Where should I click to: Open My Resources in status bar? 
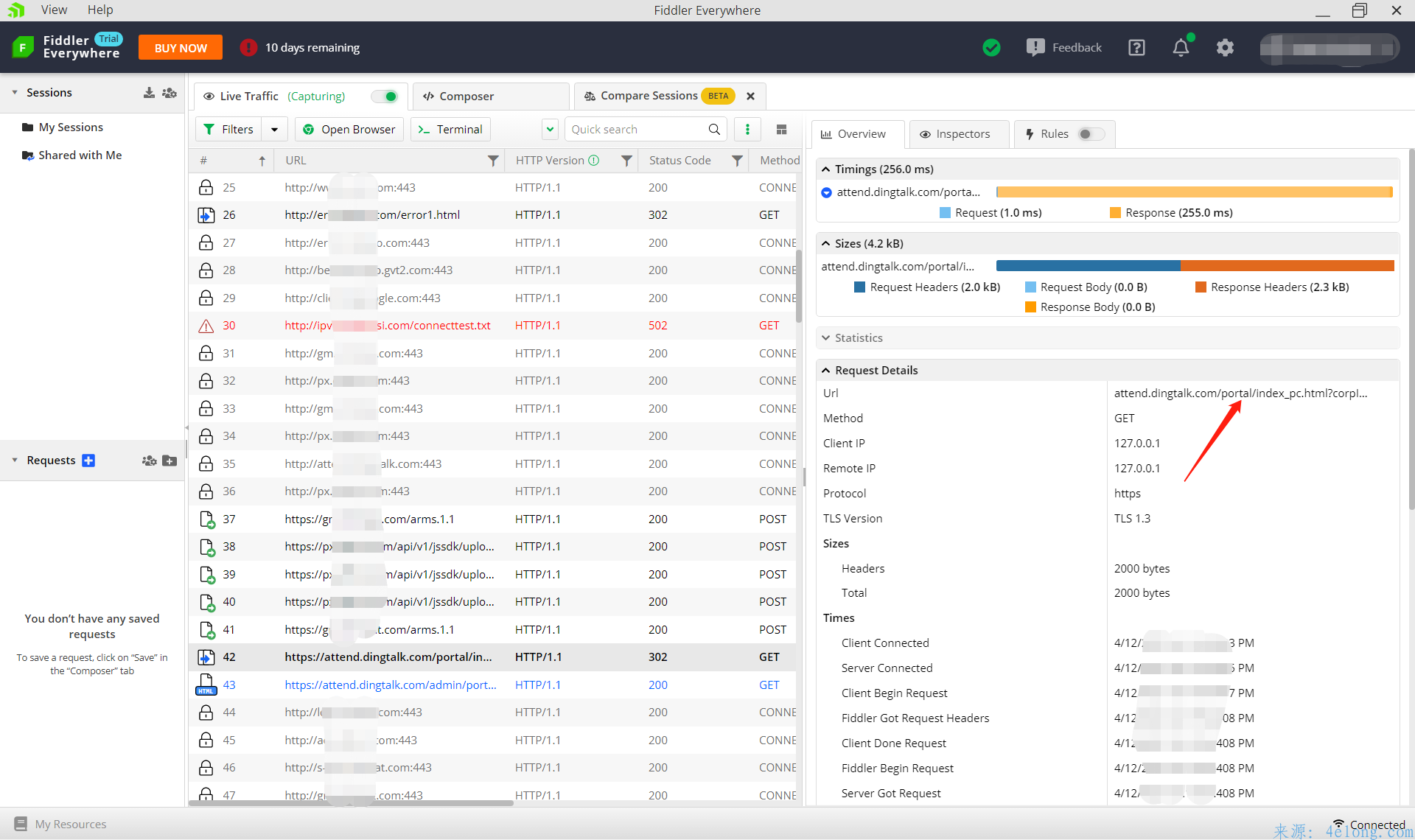coord(60,824)
